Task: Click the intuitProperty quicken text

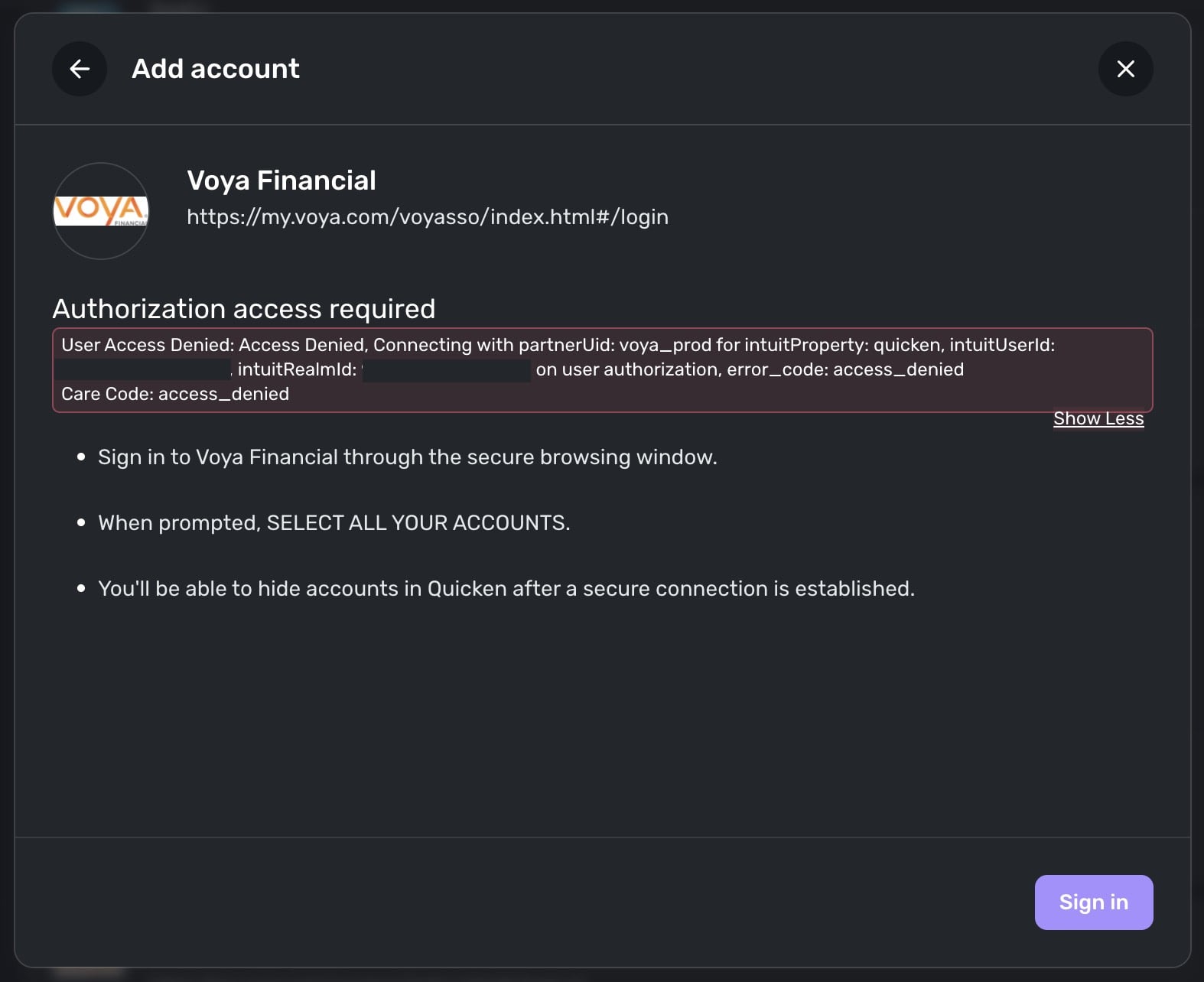Action: tap(843, 345)
